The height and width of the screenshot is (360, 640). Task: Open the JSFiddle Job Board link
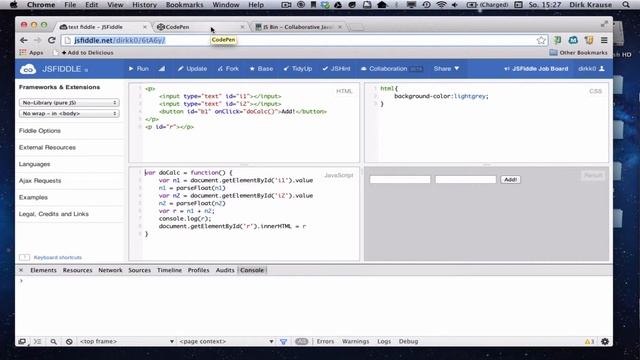(x=536, y=69)
